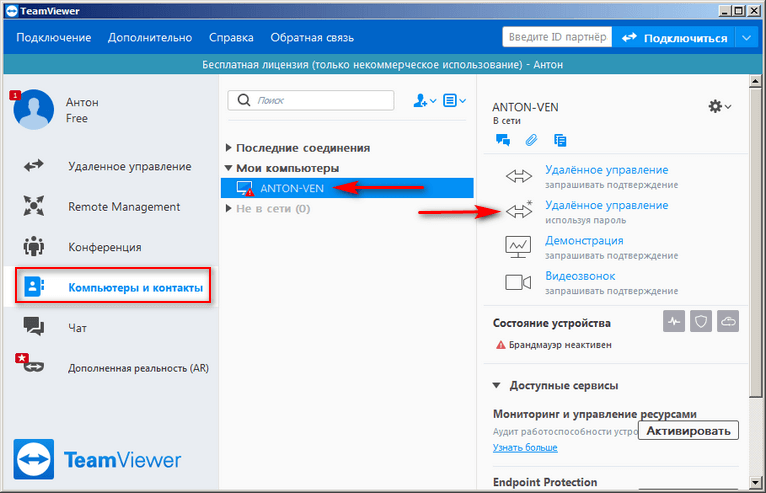
Task: Open the Справка menu
Action: pos(231,38)
